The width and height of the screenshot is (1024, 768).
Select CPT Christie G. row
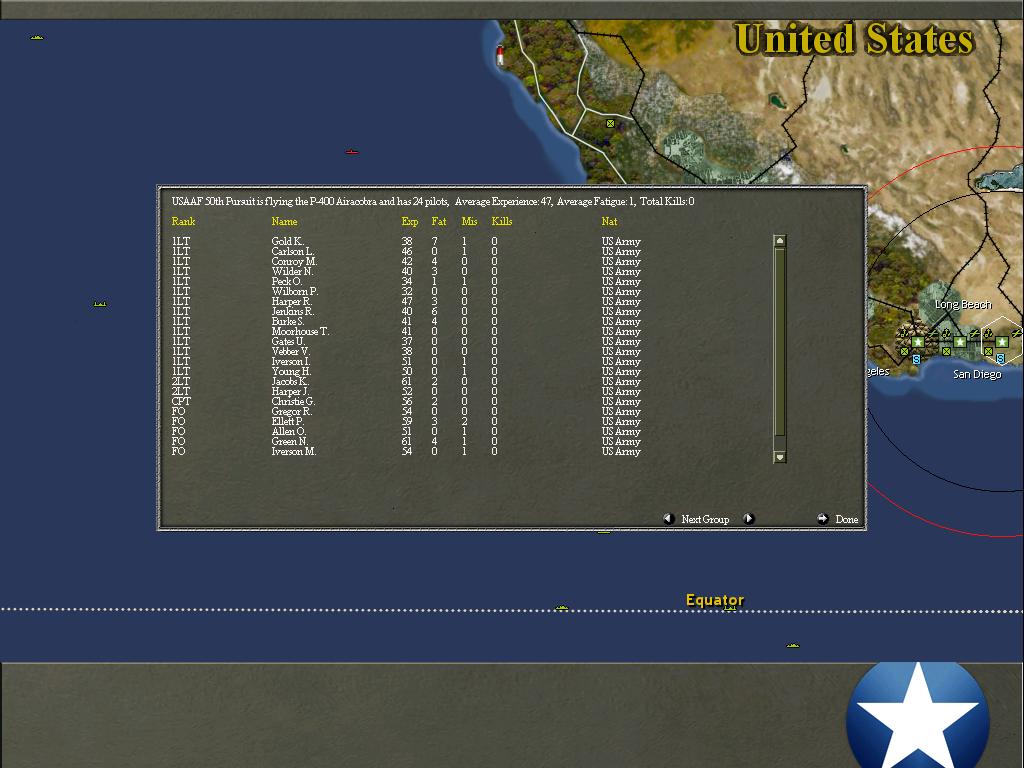coord(406,402)
